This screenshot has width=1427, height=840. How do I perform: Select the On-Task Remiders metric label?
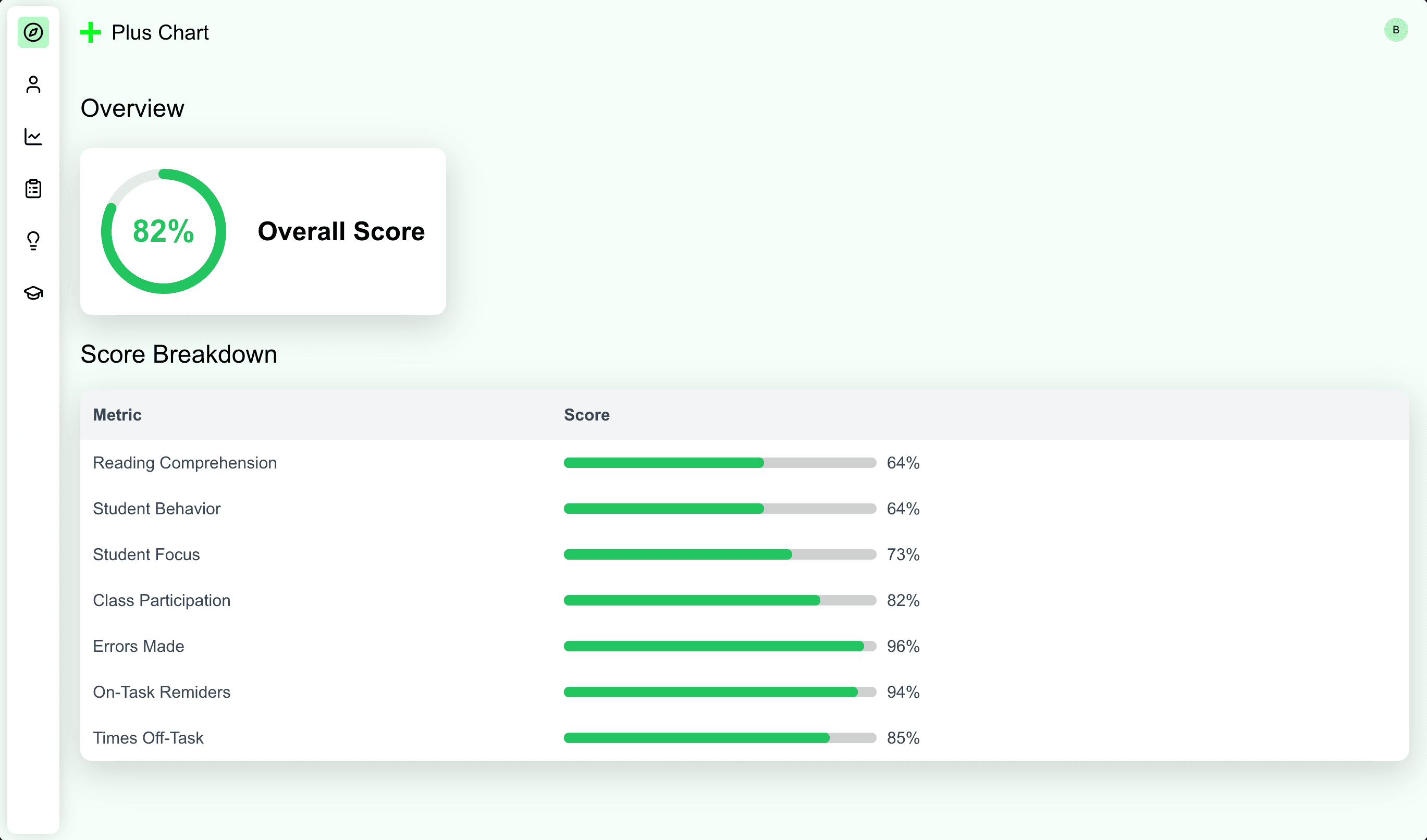162,691
